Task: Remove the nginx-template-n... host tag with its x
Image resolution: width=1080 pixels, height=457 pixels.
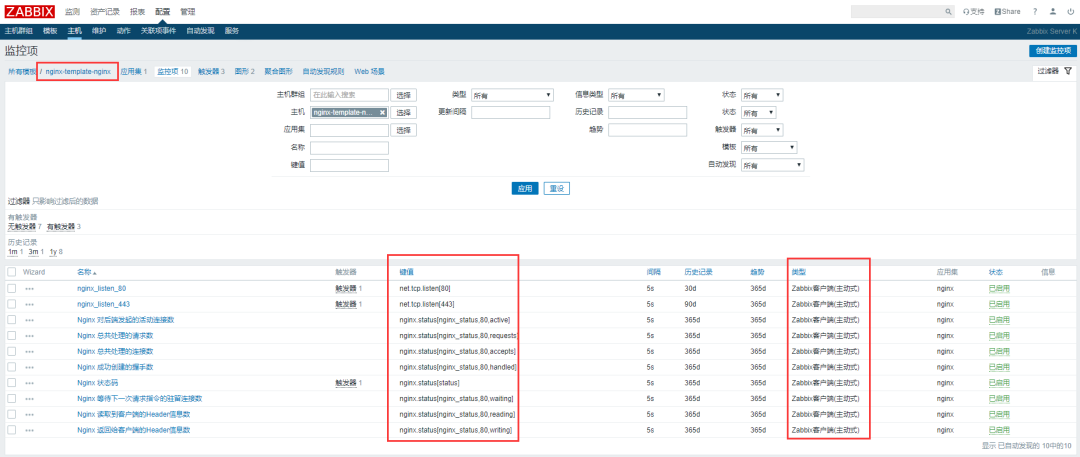Action: pyautogui.click(x=382, y=112)
